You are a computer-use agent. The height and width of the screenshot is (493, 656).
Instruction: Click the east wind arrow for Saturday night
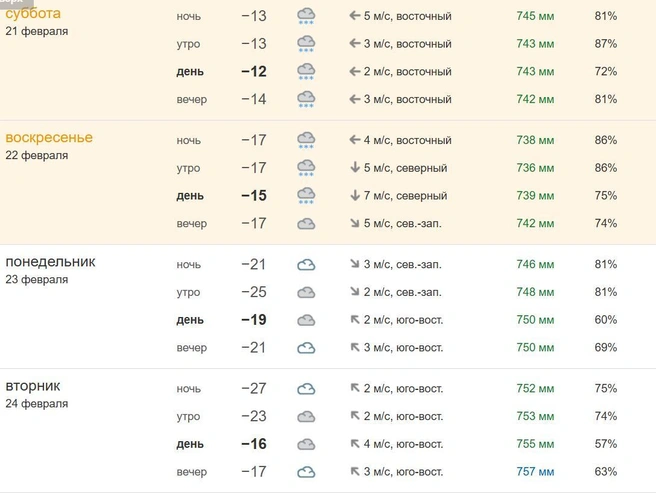coord(355,16)
